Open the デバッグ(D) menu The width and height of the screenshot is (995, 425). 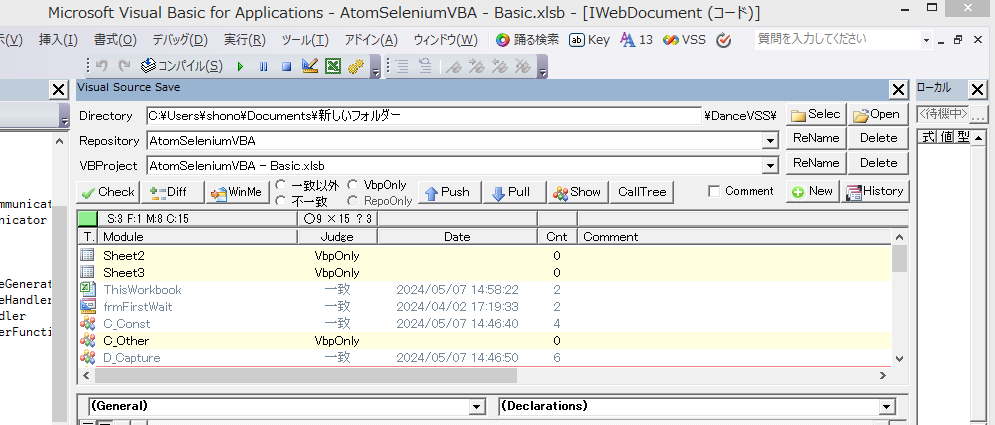[x=180, y=40]
